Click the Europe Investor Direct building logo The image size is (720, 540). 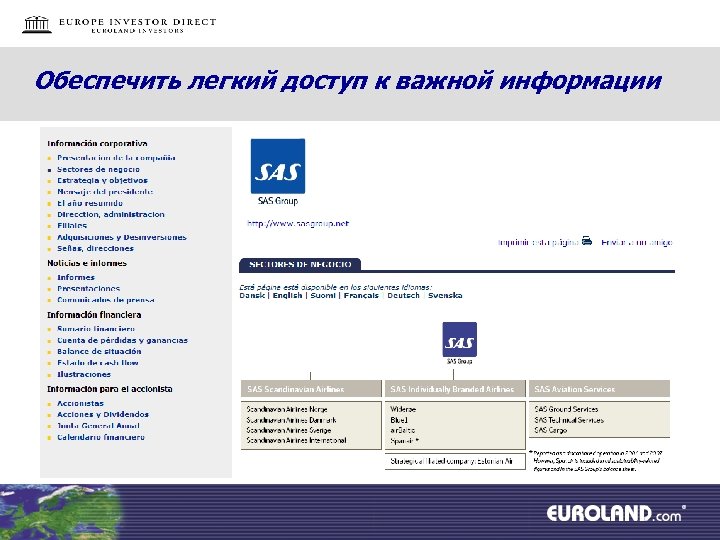[x=37, y=24]
